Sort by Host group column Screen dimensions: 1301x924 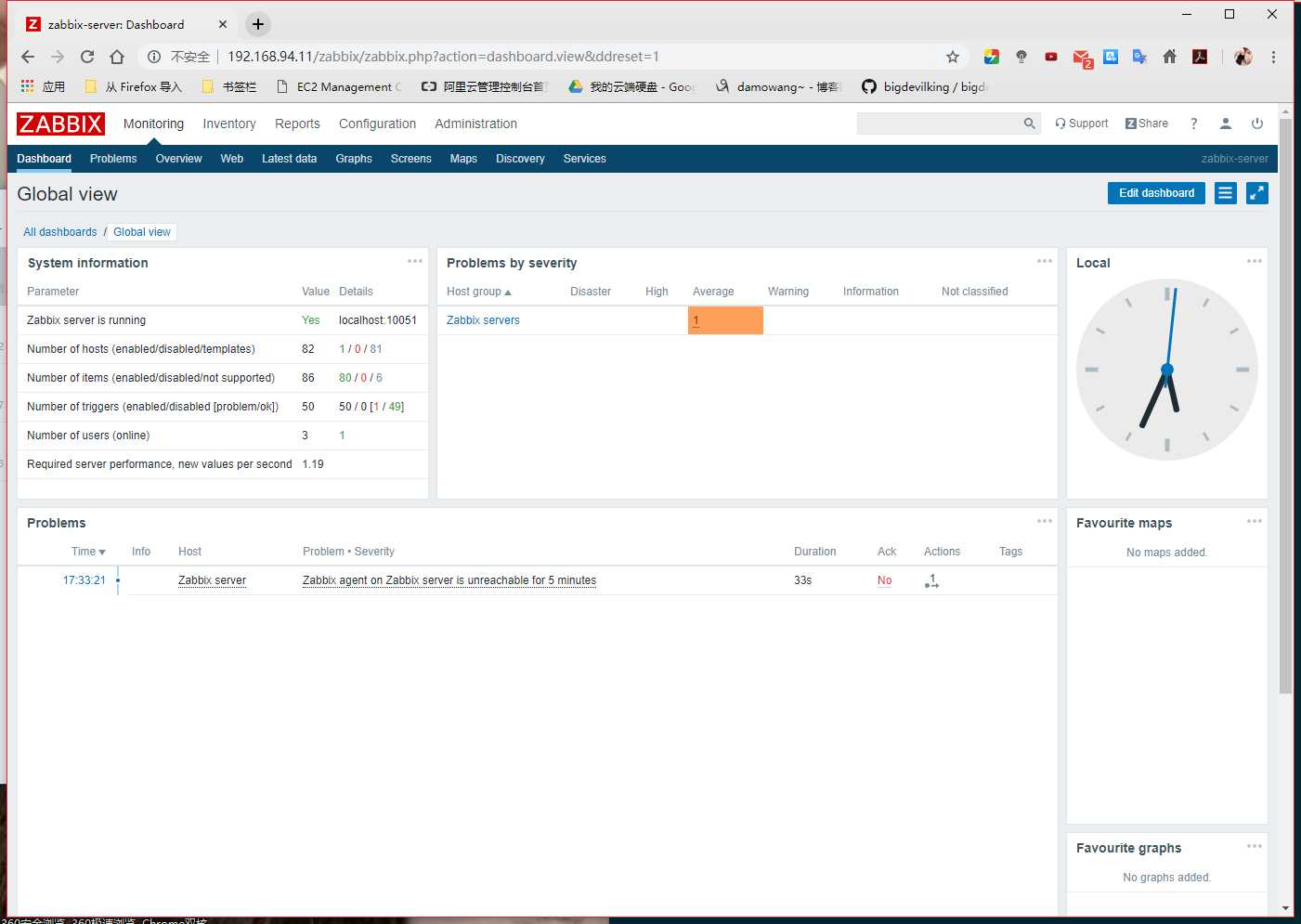478,292
